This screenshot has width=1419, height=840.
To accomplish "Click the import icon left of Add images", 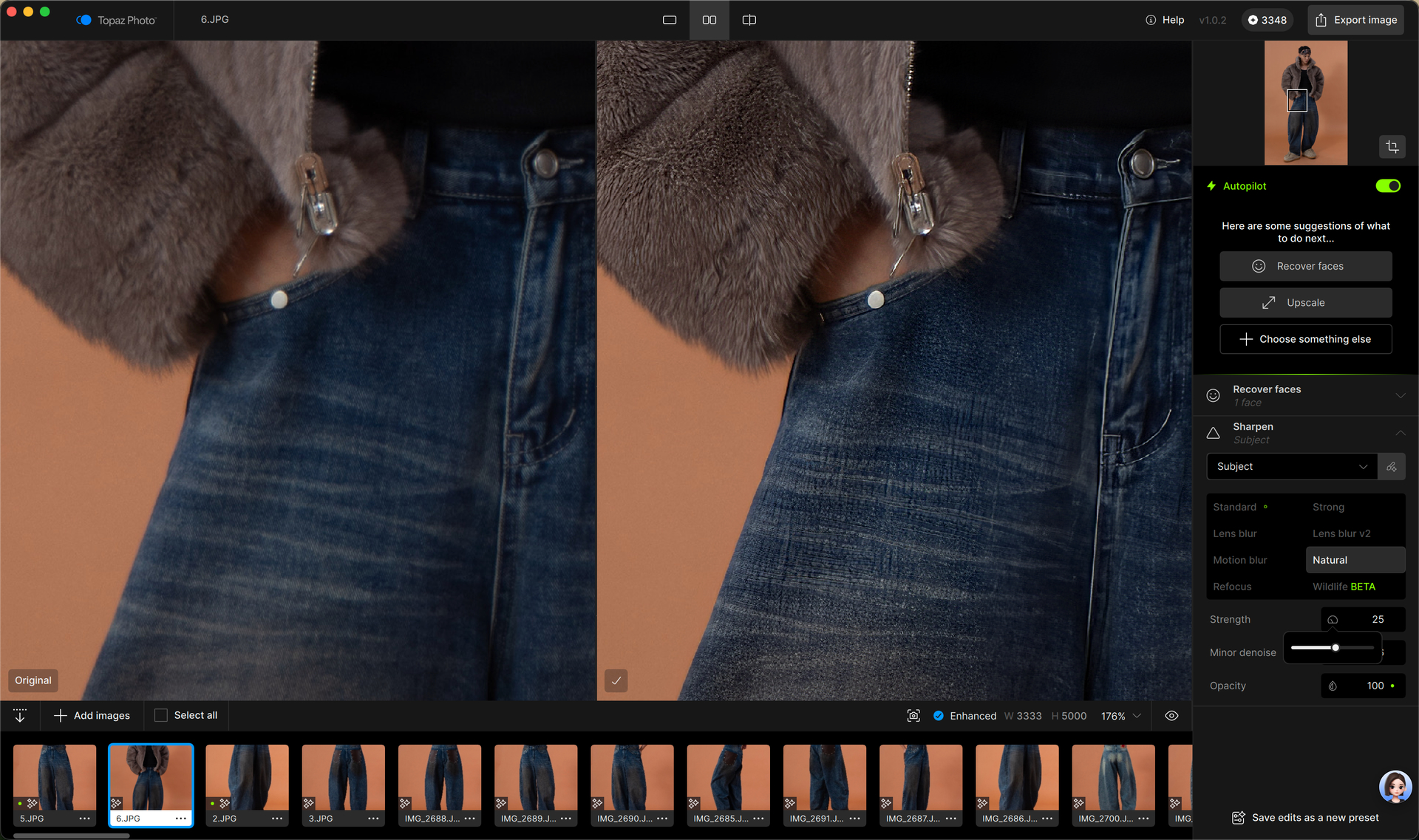I will 20,715.
